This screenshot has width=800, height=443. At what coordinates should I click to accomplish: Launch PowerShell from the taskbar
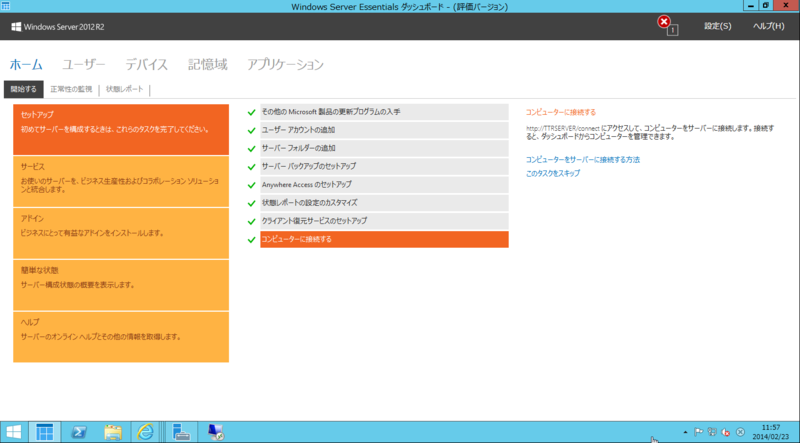pos(79,432)
